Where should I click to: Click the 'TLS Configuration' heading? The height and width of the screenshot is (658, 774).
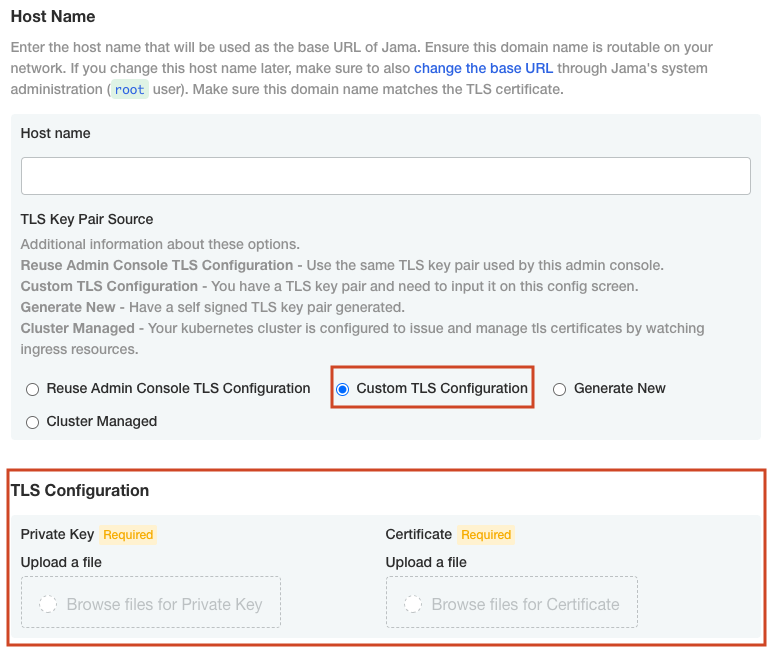pos(80,490)
